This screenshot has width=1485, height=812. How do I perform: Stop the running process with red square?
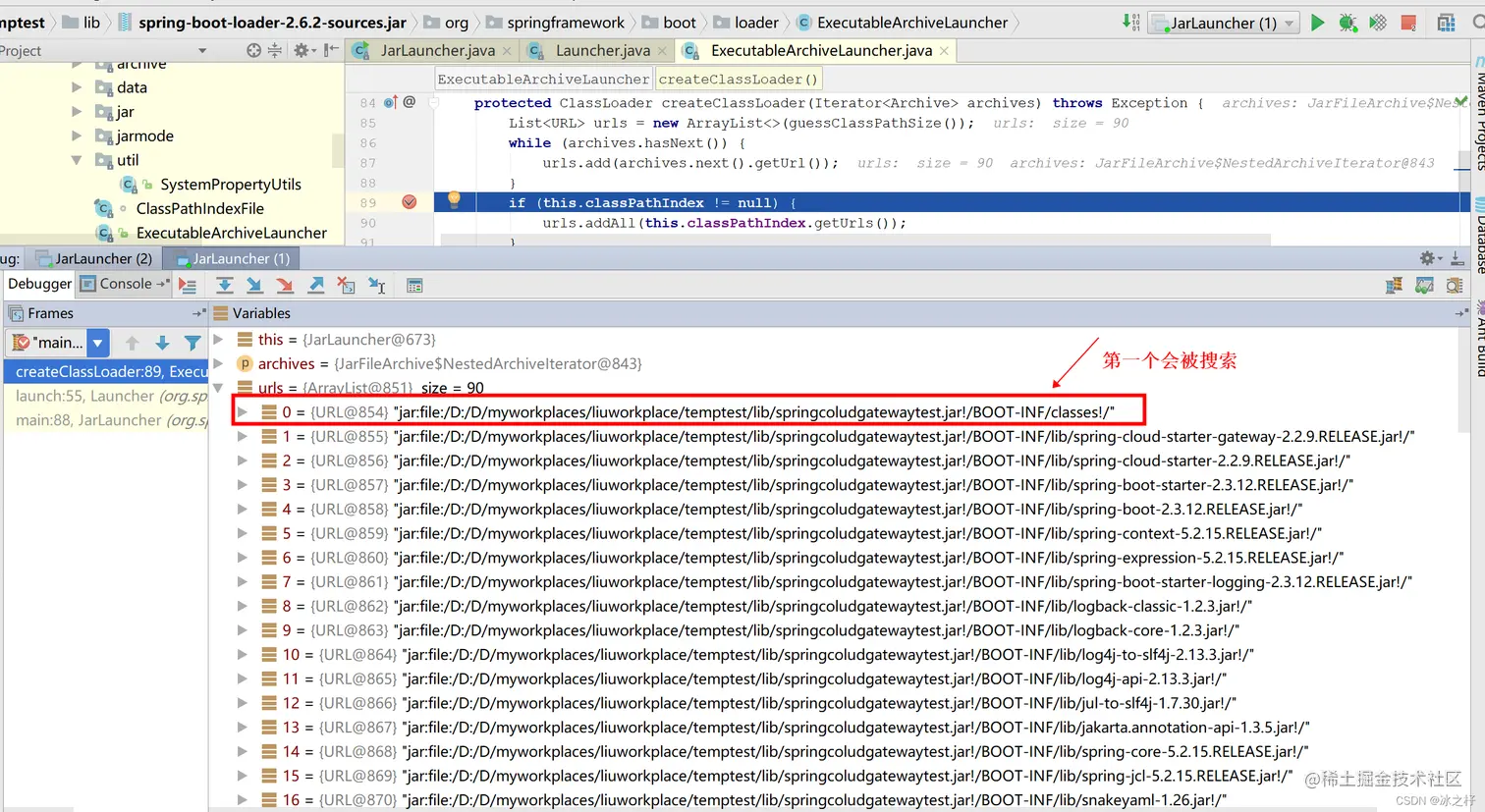click(1408, 23)
